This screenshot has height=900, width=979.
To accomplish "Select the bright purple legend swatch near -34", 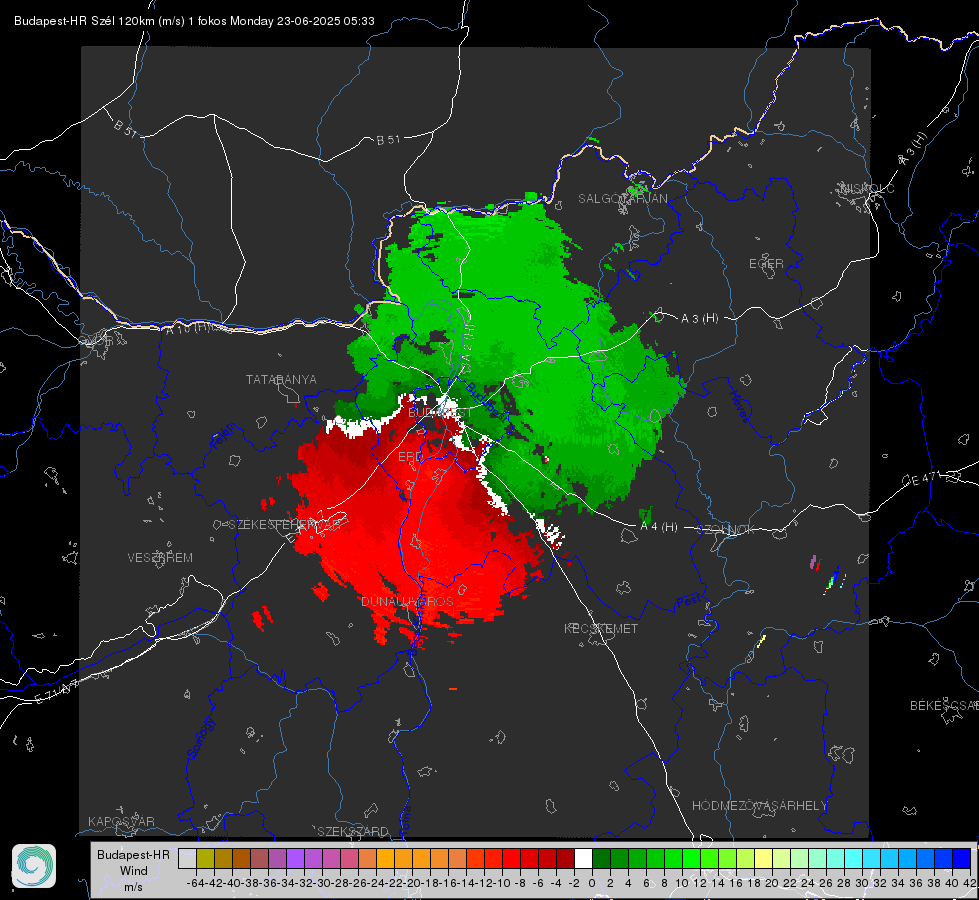I will tap(295, 858).
